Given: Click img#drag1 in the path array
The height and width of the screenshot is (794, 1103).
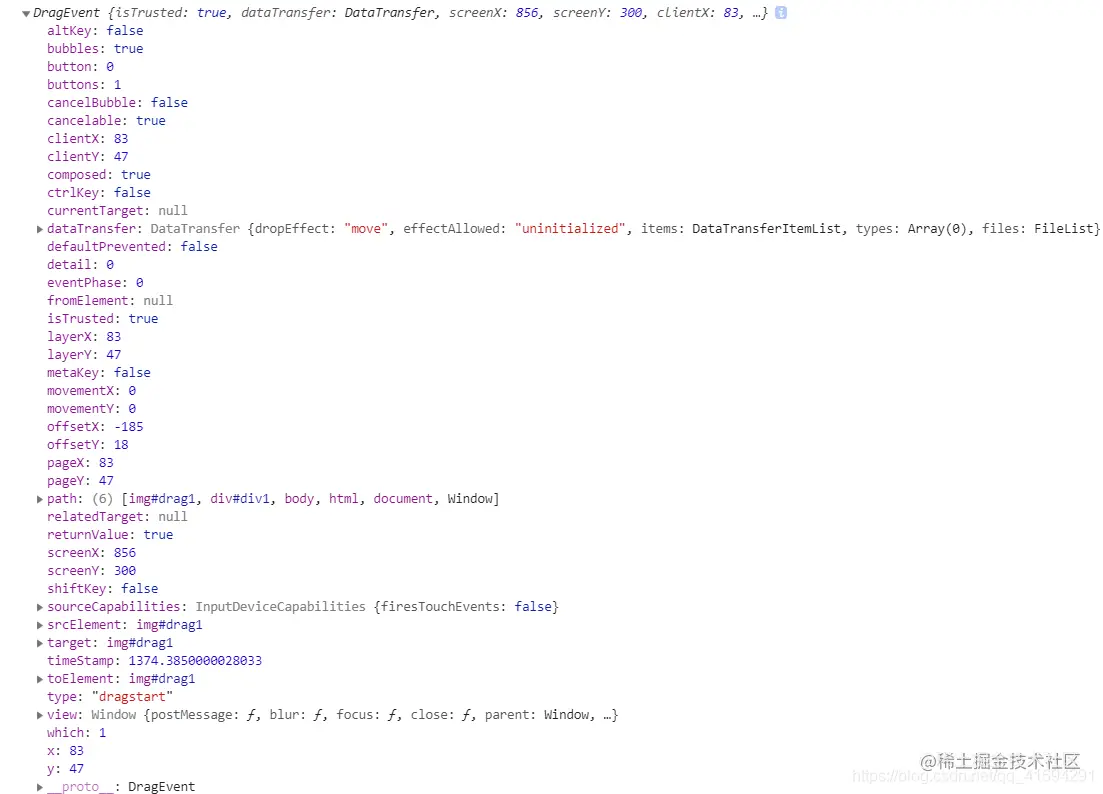Looking at the screenshot, I should coord(162,499).
